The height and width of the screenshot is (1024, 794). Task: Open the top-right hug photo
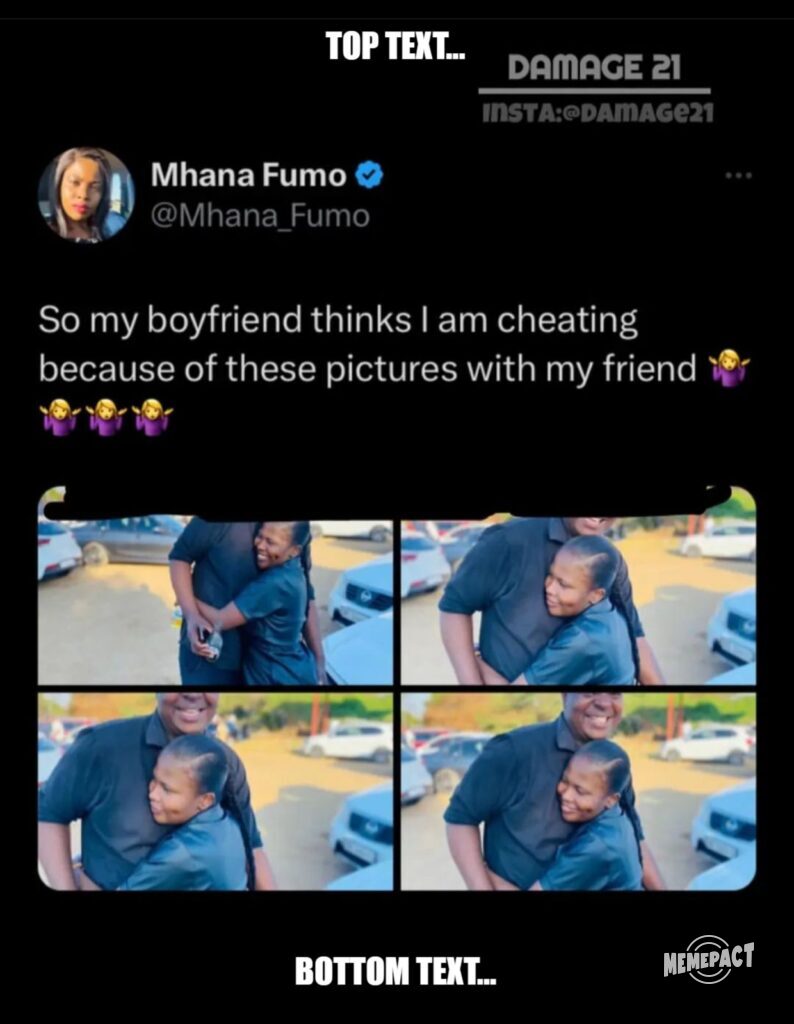(x=578, y=602)
